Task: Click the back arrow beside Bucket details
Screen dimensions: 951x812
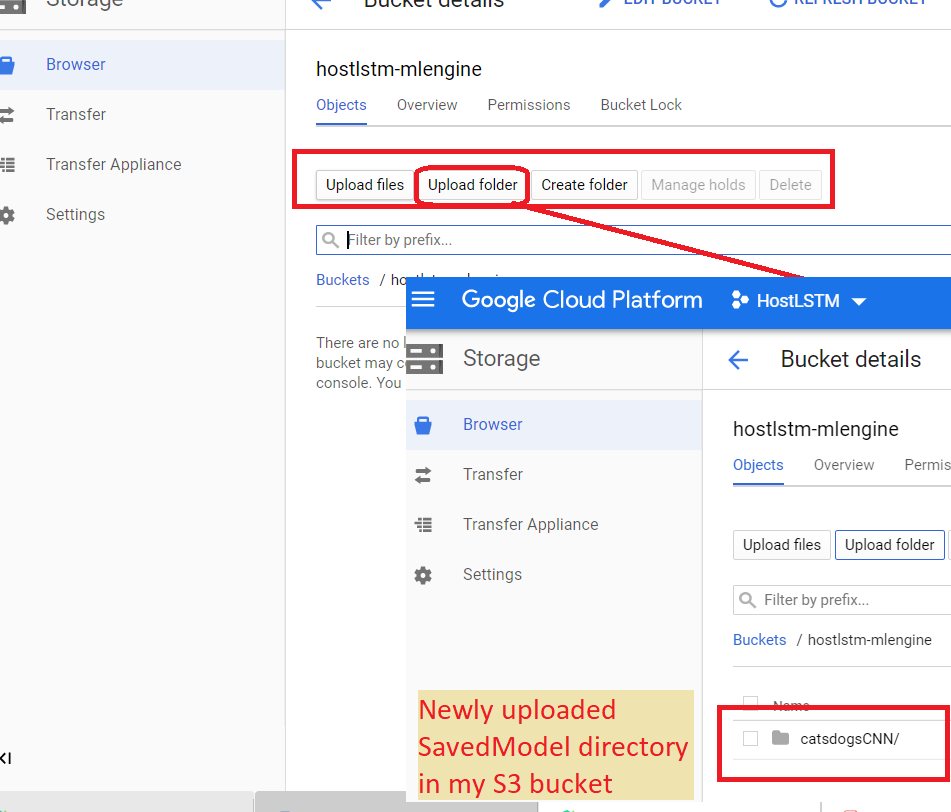Action: (x=738, y=360)
